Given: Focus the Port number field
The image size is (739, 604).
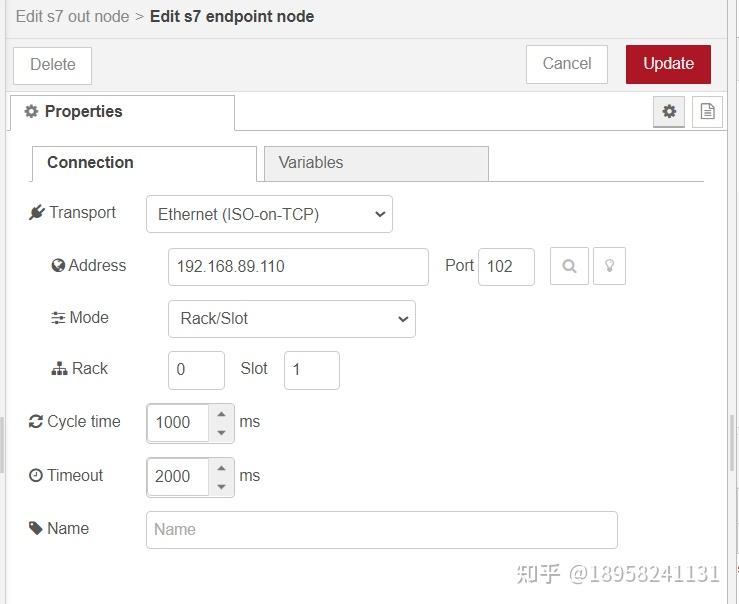Looking at the screenshot, I should (506, 267).
